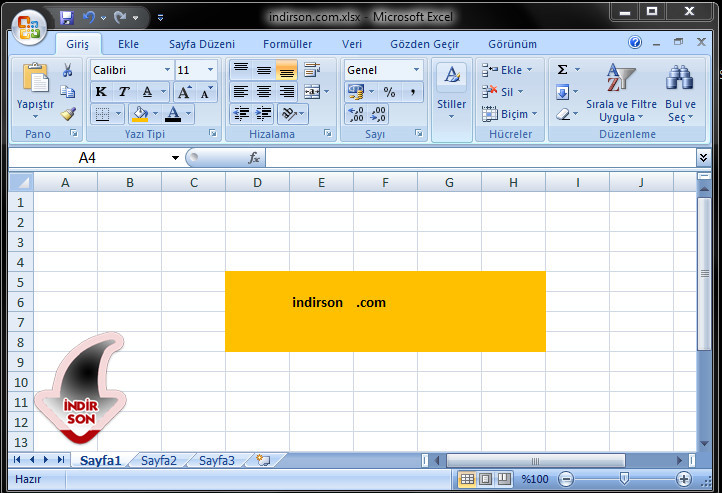Redo the last action

pos(121,17)
